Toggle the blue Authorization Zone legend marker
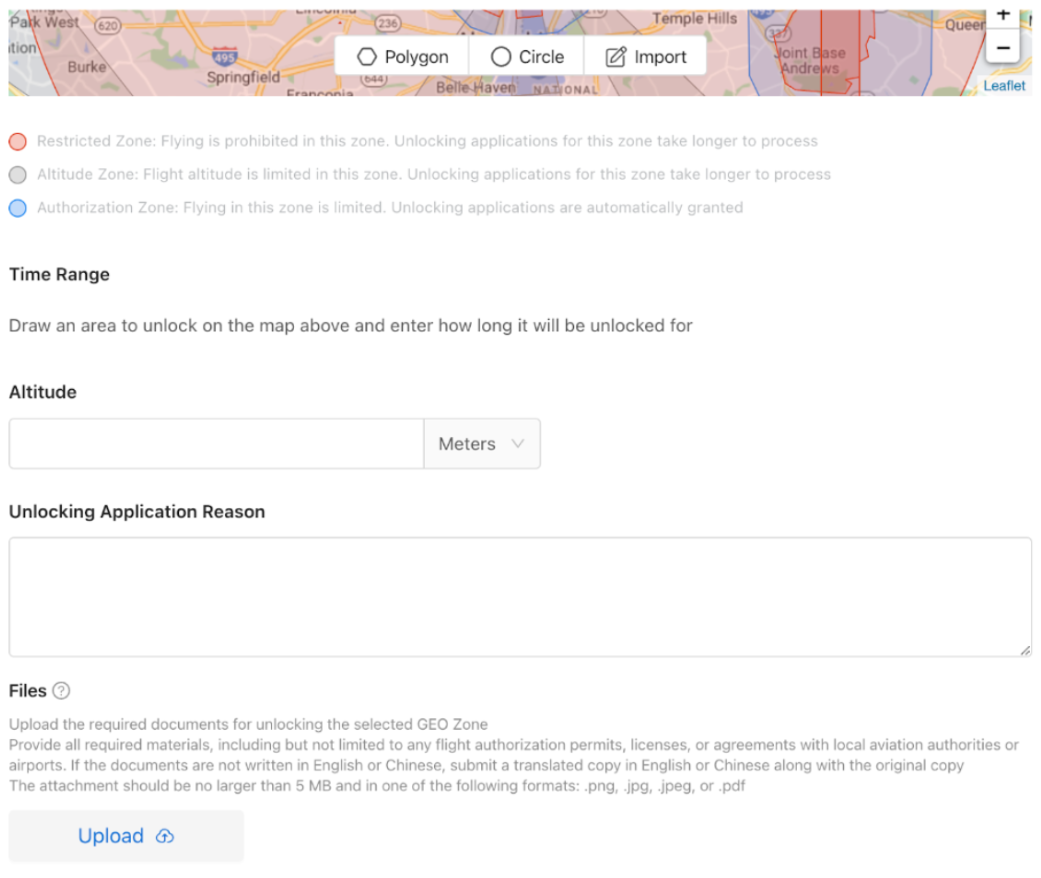The width and height of the screenshot is (1041, 878). [16, 207]
